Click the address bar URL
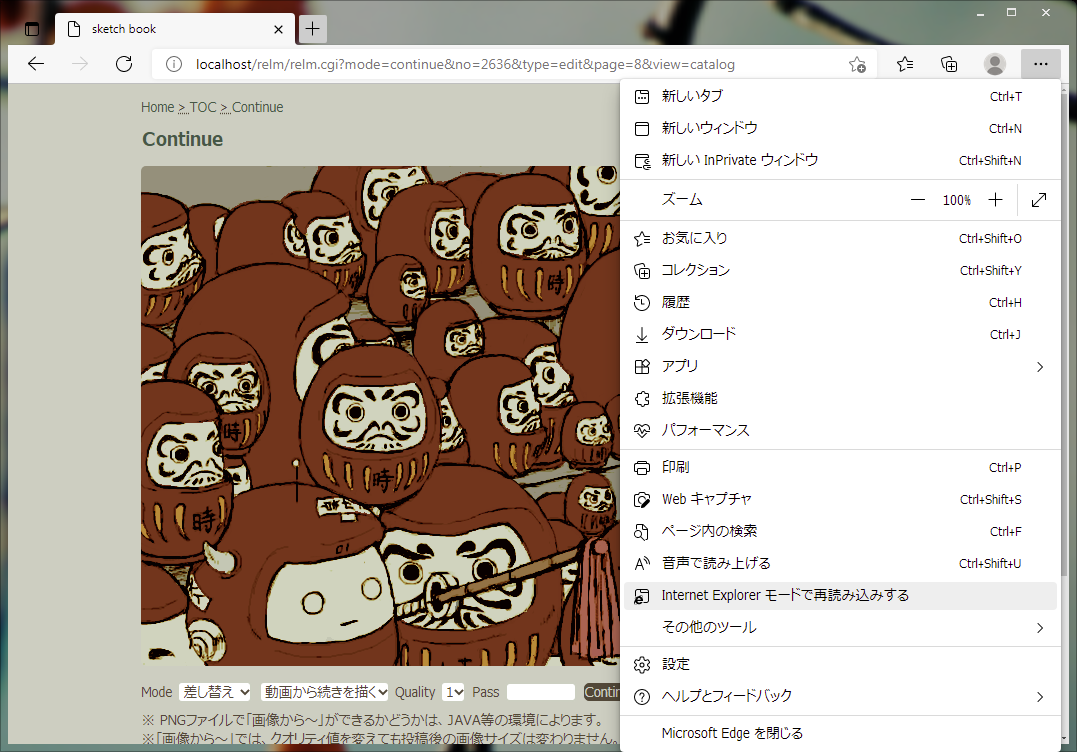The height and width of the screenshot is (752, 1077). pos(465,65)
